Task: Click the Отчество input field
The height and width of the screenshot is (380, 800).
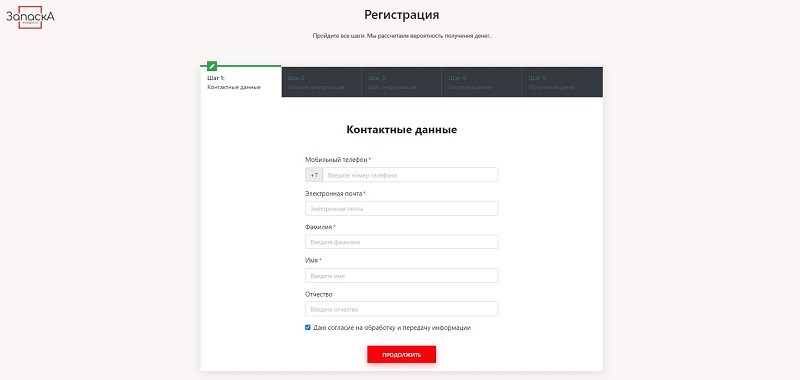Action: click(x=402, y=309)
